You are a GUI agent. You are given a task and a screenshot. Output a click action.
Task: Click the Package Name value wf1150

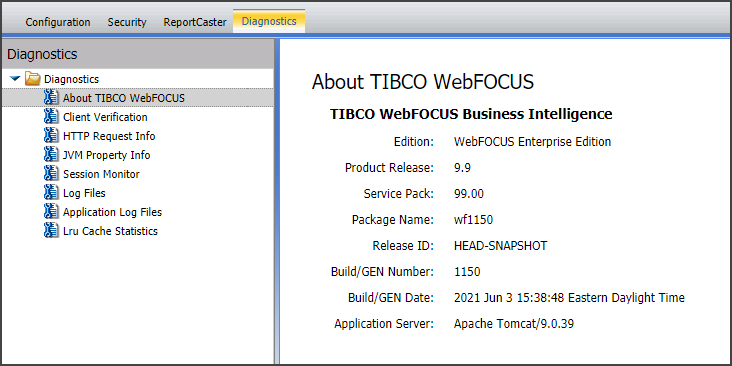click(473, 219)
